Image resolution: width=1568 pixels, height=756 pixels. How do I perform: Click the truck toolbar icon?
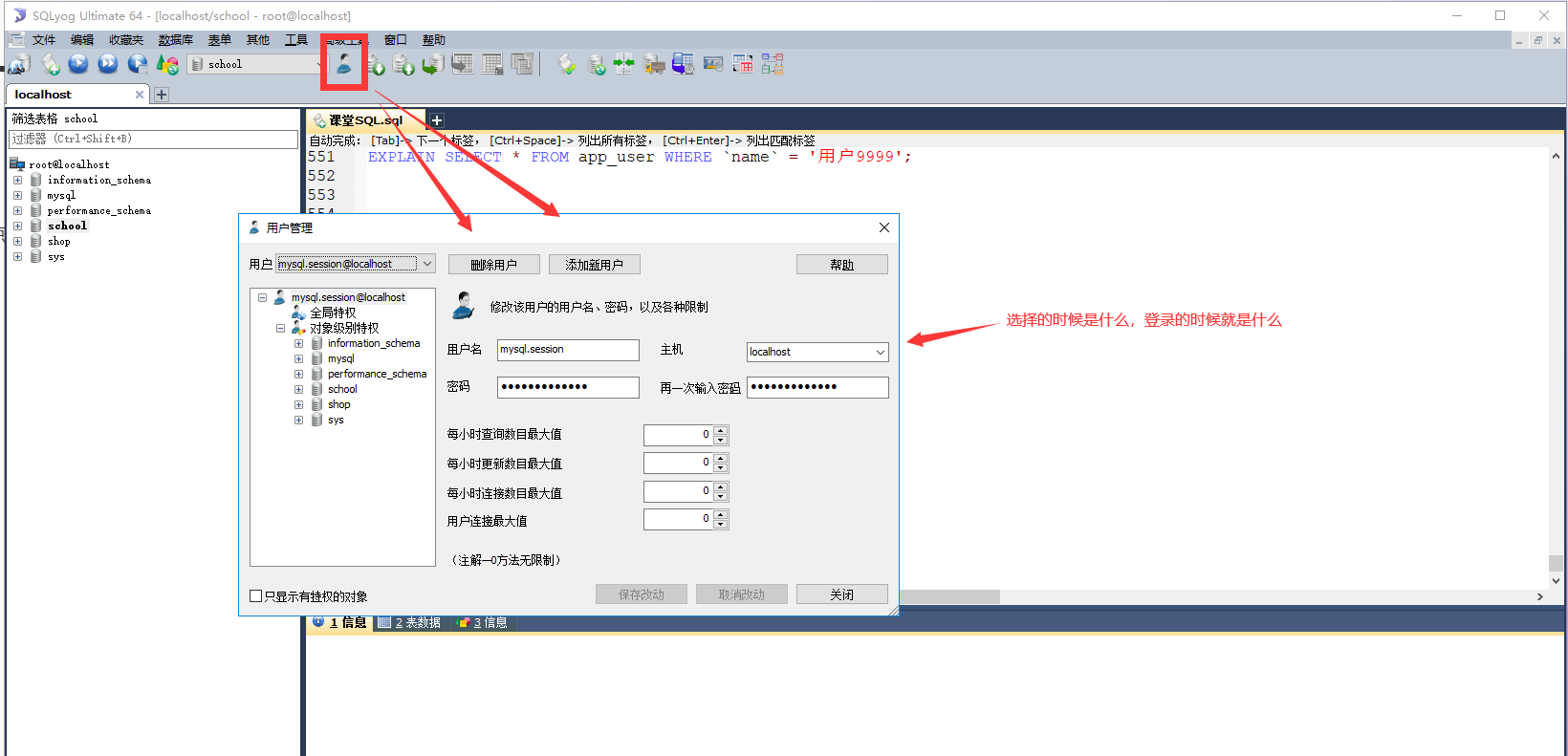click(x=654, y=64)
